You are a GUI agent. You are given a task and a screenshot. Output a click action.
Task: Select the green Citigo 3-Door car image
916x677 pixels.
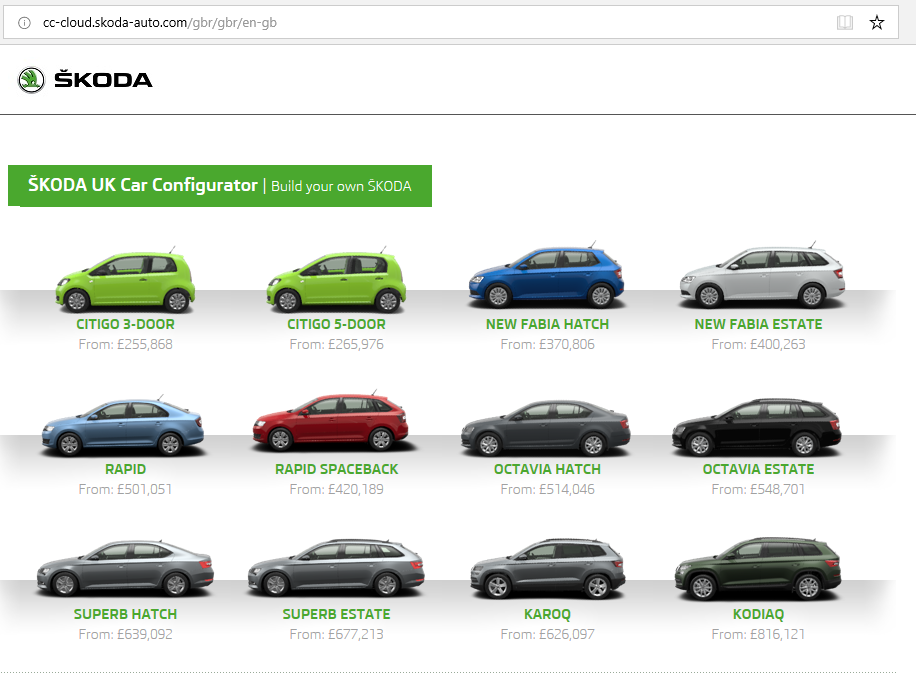pos(125,280)
